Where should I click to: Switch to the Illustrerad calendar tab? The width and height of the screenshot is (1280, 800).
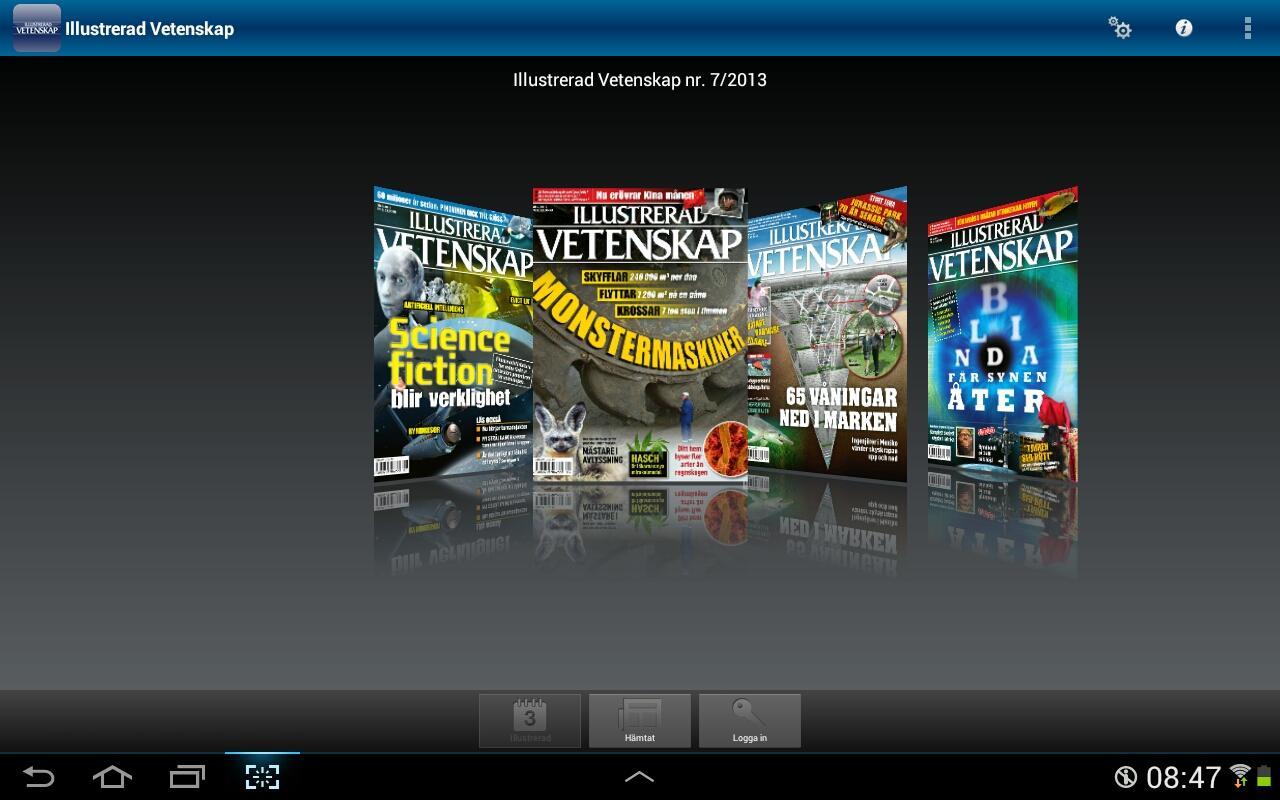pyautogui.click(x=530, y=721)
